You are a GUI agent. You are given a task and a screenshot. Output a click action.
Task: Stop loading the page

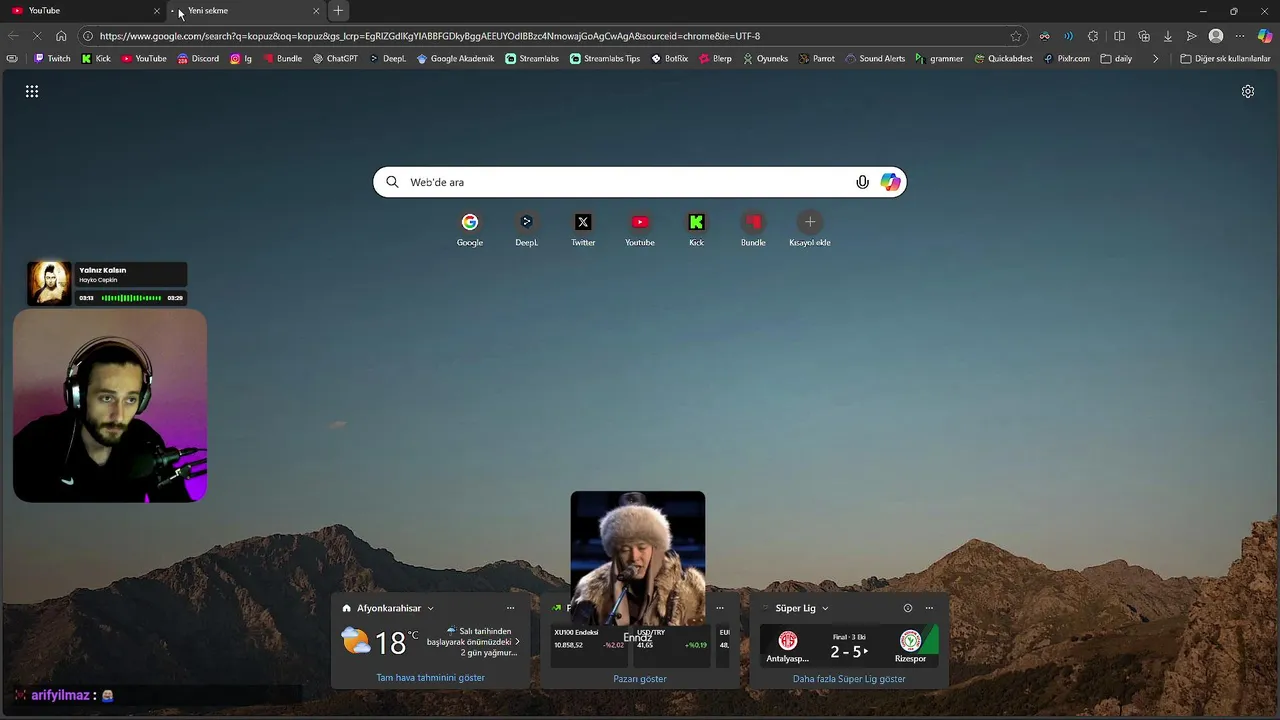[x=37, y=36]
